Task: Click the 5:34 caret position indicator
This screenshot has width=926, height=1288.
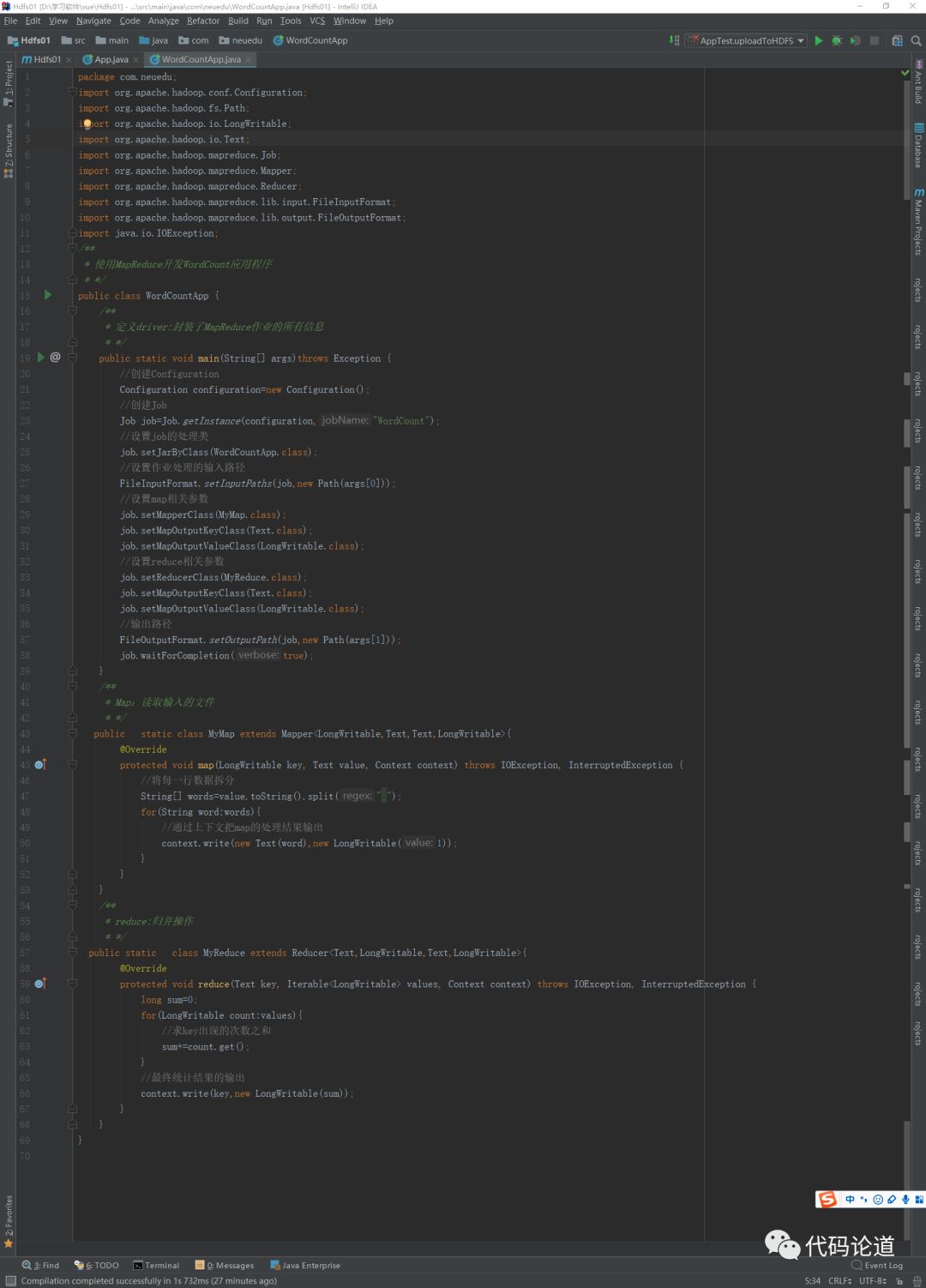Action: point(813,1280)
